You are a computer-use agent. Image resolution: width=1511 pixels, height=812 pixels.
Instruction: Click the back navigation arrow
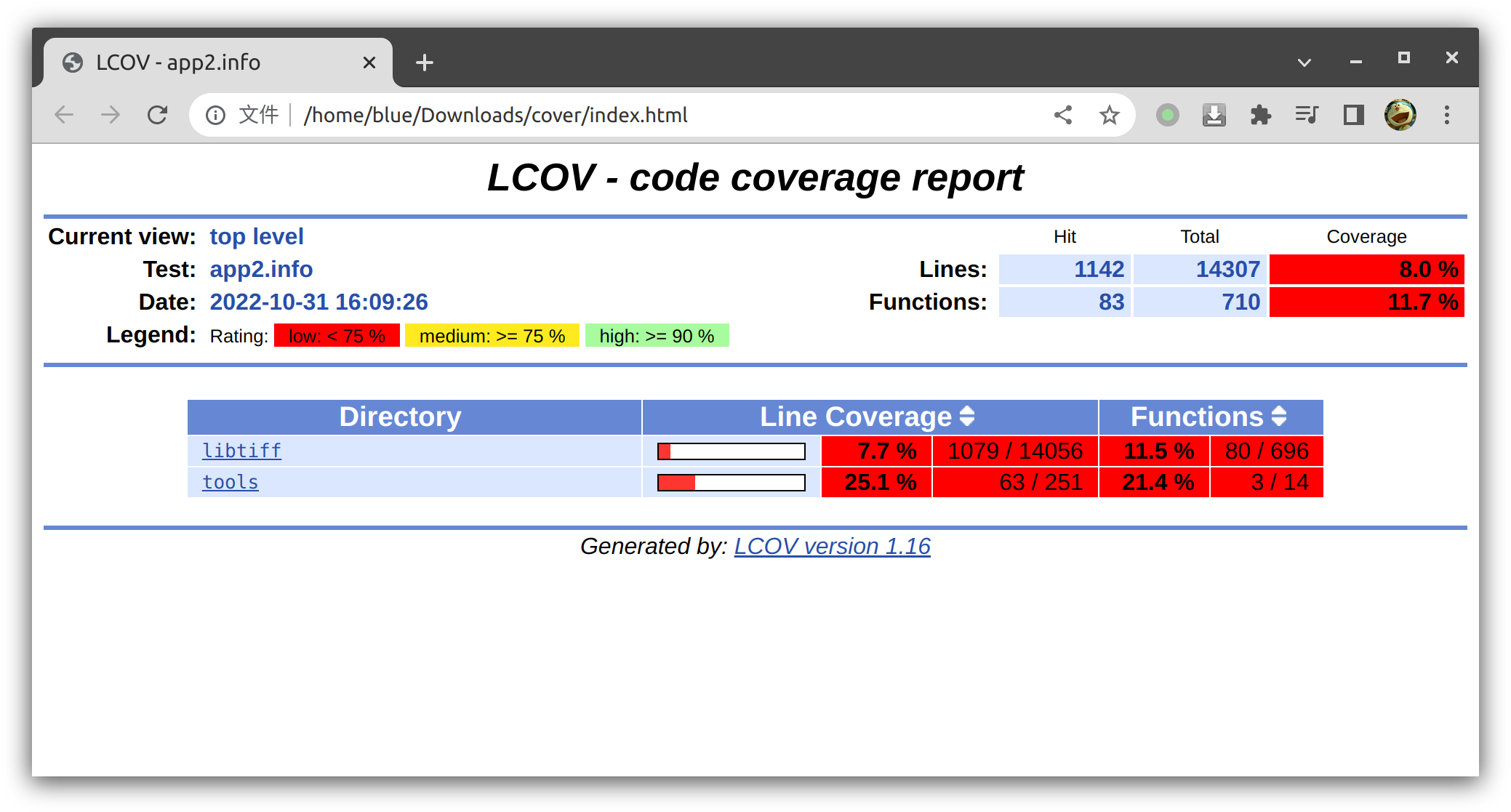click(x=63, y=114)
